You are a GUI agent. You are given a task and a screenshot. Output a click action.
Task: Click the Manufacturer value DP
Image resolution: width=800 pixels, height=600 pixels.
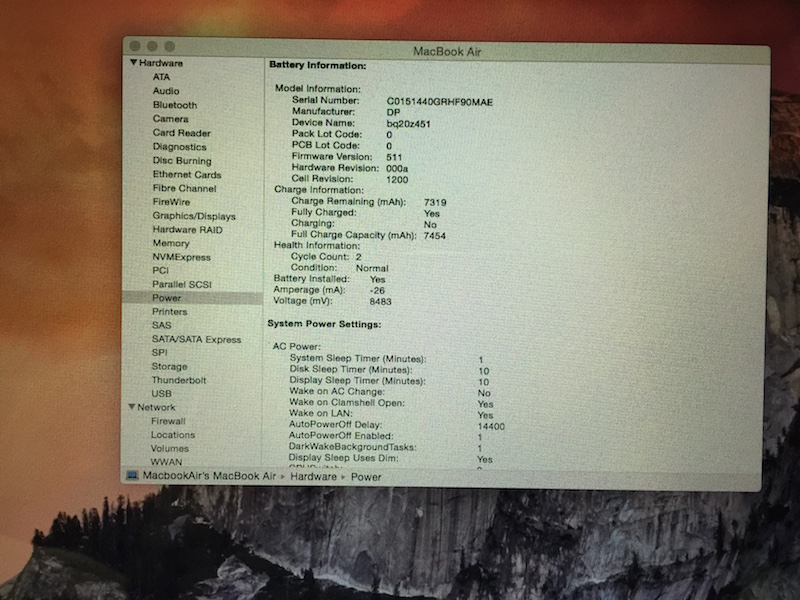[393, 113]
